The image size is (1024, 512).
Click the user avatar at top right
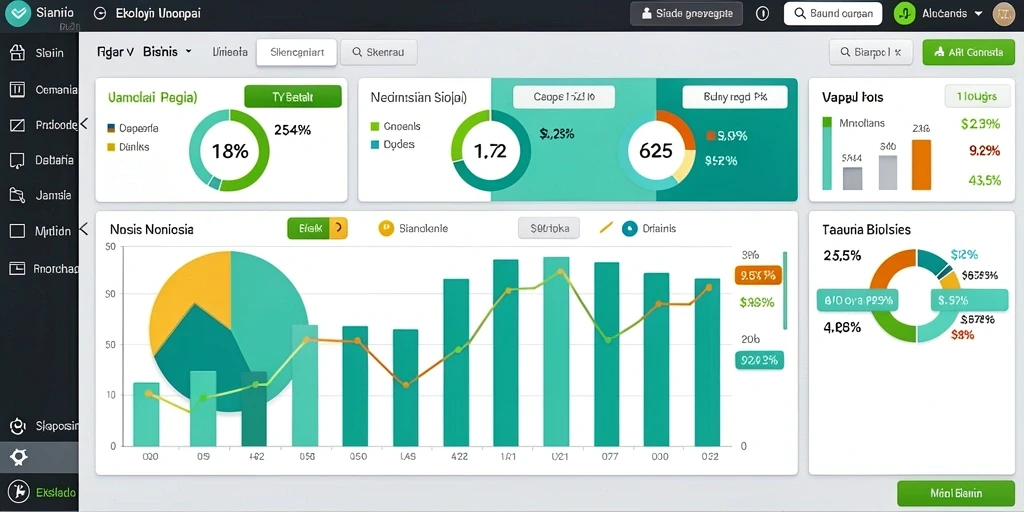[x=1003, y=14]
